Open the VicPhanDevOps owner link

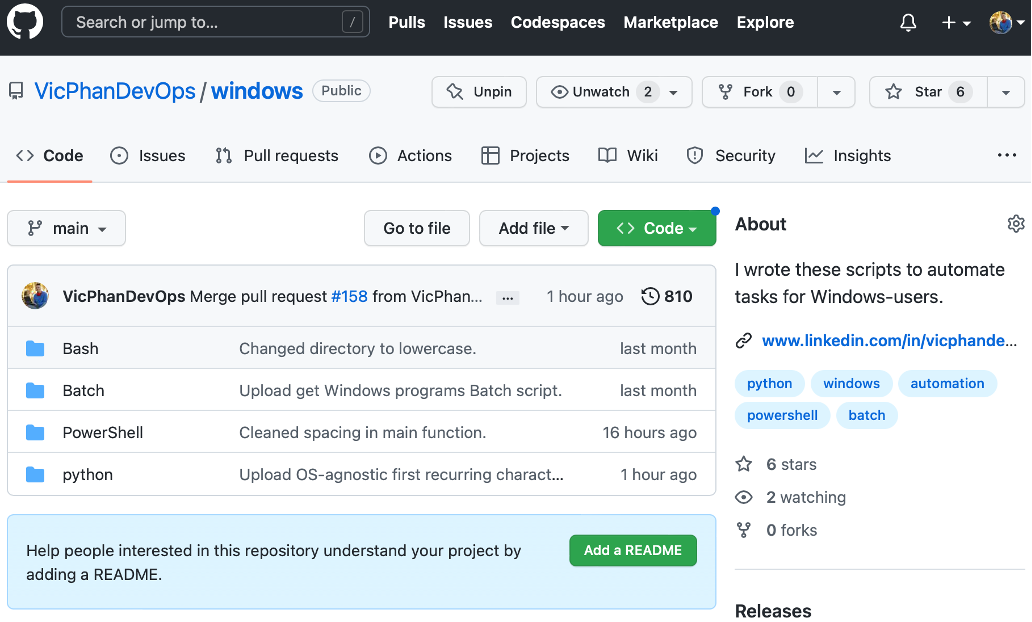(115, 91)
